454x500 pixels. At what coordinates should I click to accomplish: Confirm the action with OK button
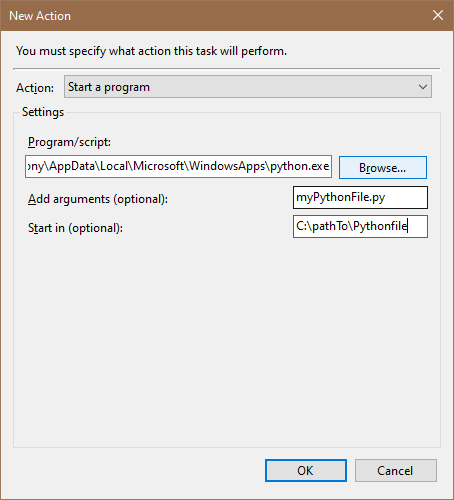(306, 471)
